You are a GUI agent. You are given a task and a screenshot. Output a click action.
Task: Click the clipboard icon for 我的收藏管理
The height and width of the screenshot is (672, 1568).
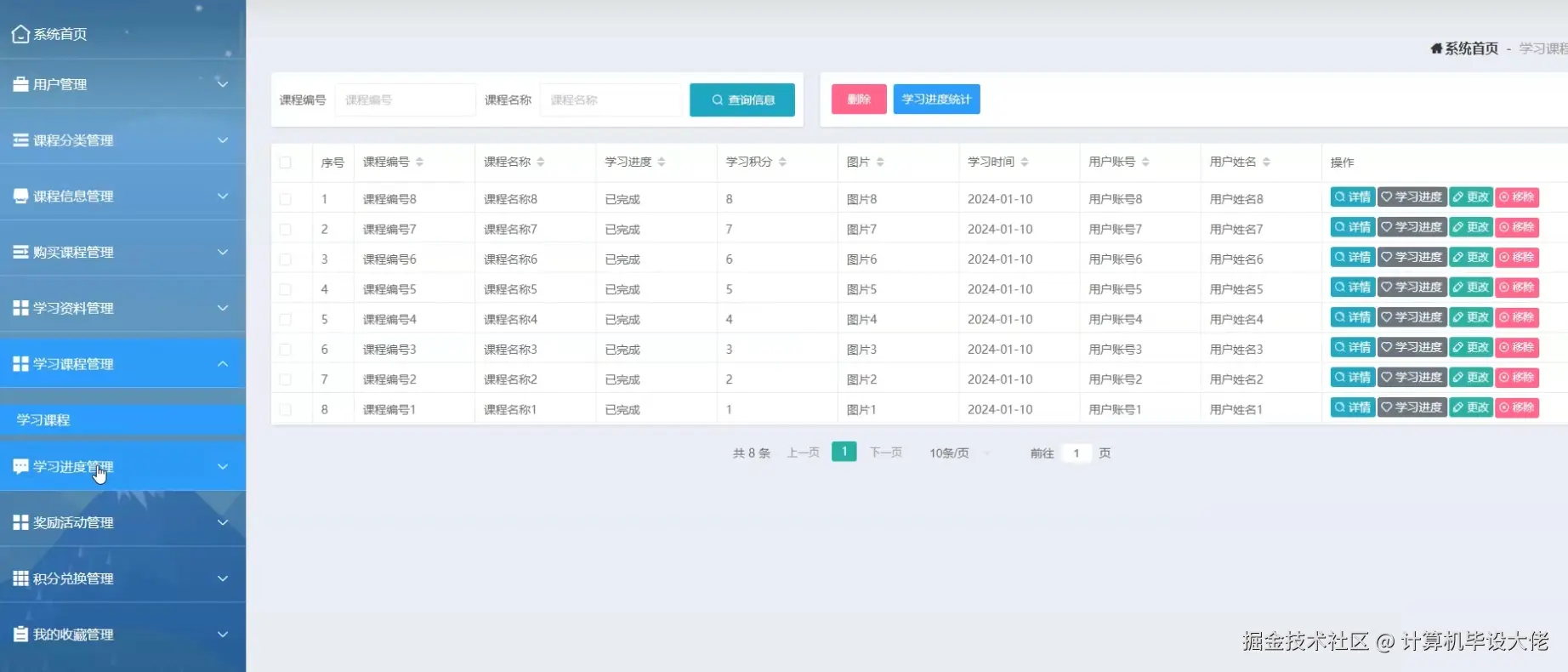coord(21,634)
